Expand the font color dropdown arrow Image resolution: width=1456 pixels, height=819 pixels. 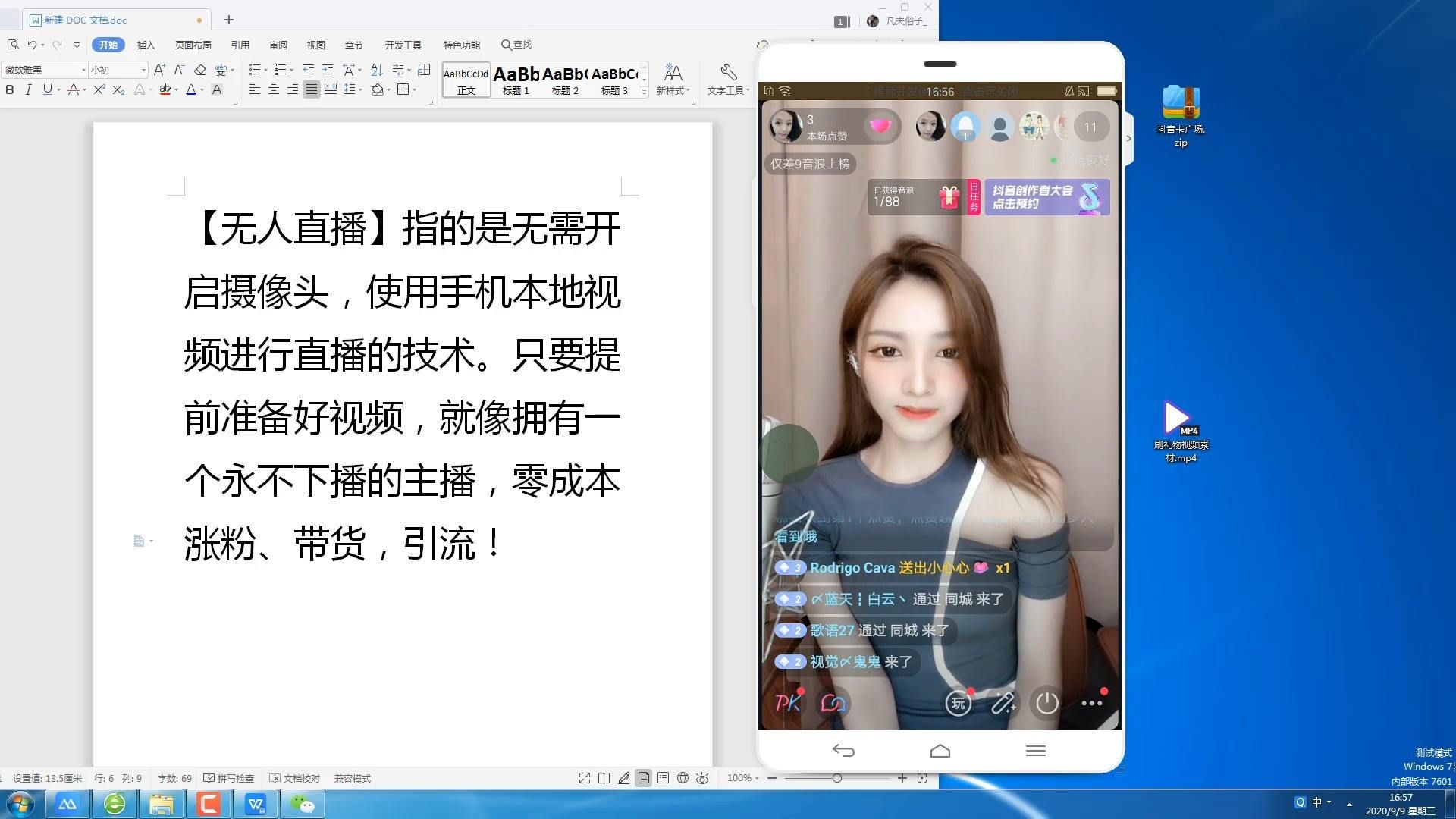(202, 90)
